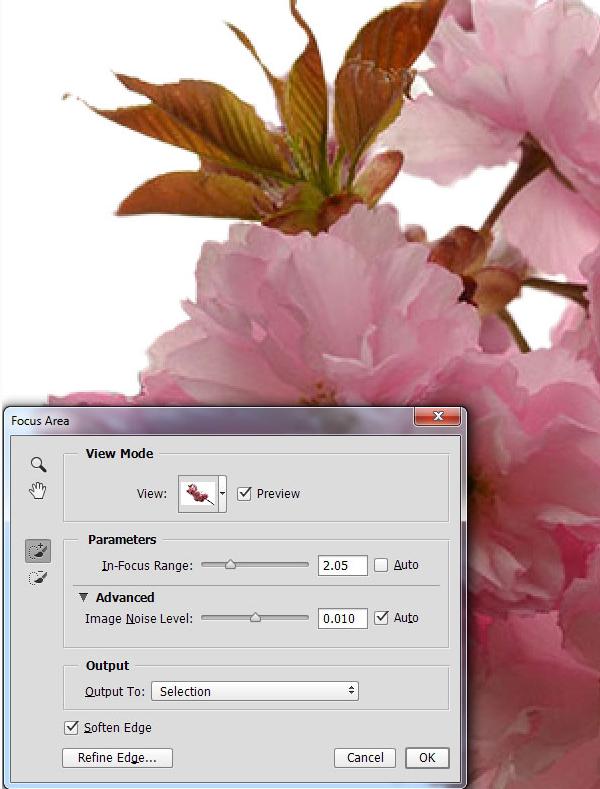Select the Zoom tool in Focus Area
The width and height of the screenshot is (600, 789).
38,464
